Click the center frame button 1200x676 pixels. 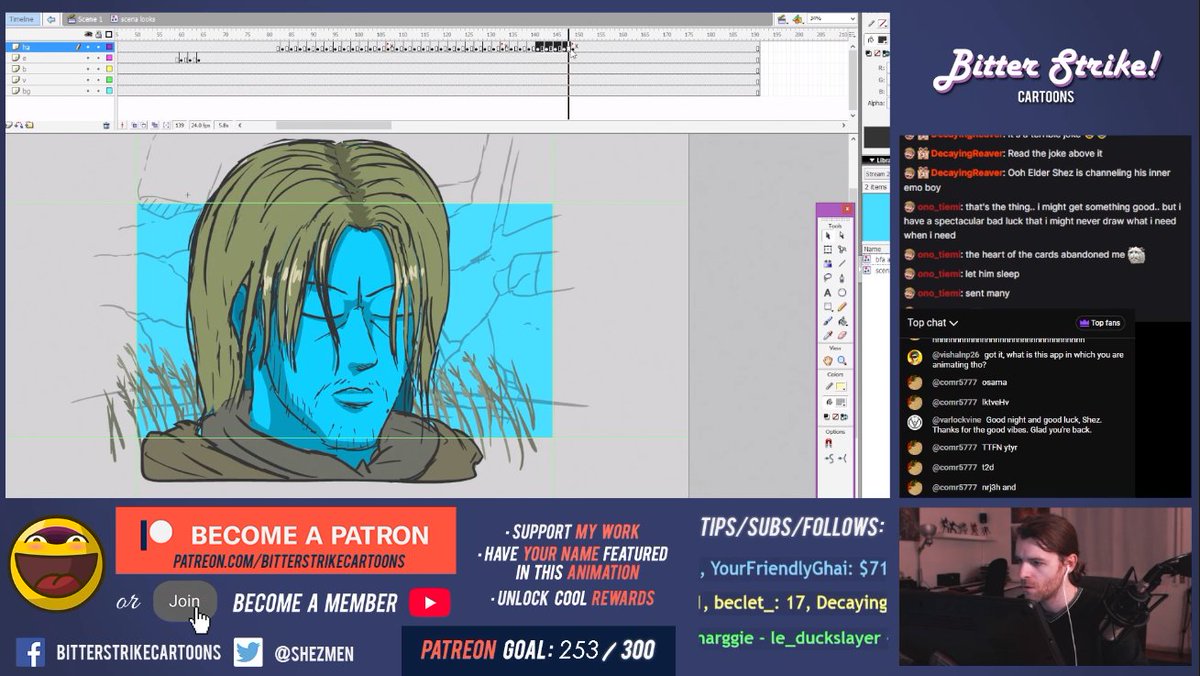pyautogui.click(x=122, y=125)
